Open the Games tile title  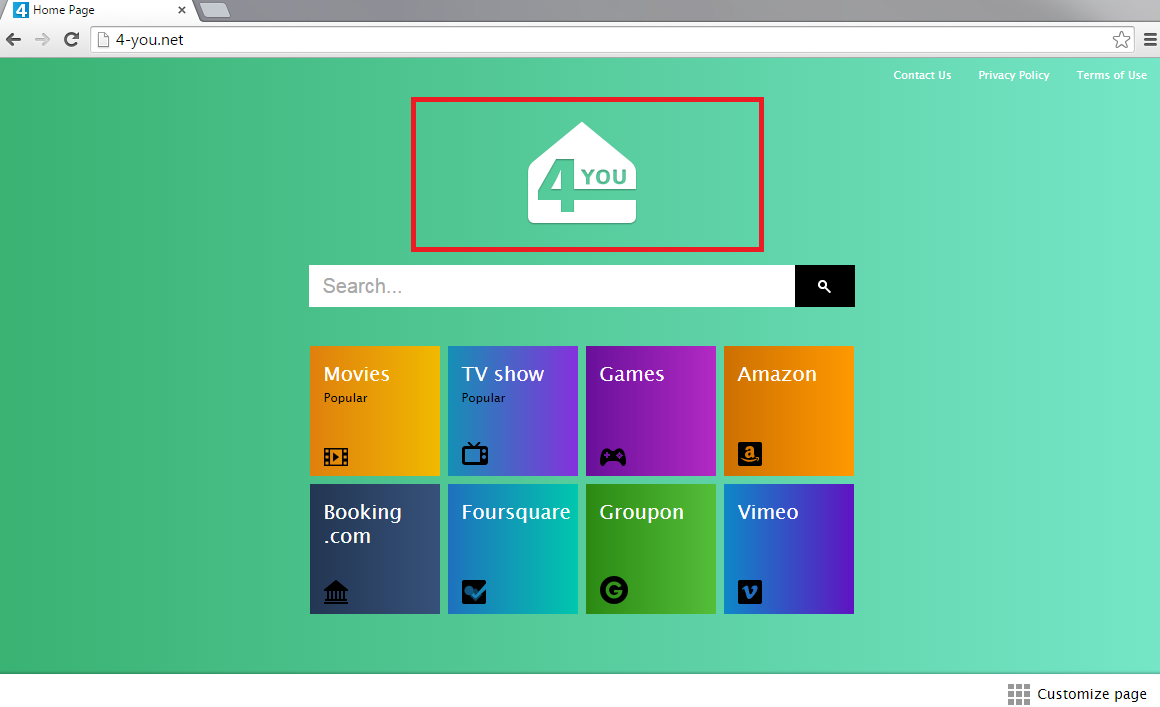(632, 374)
